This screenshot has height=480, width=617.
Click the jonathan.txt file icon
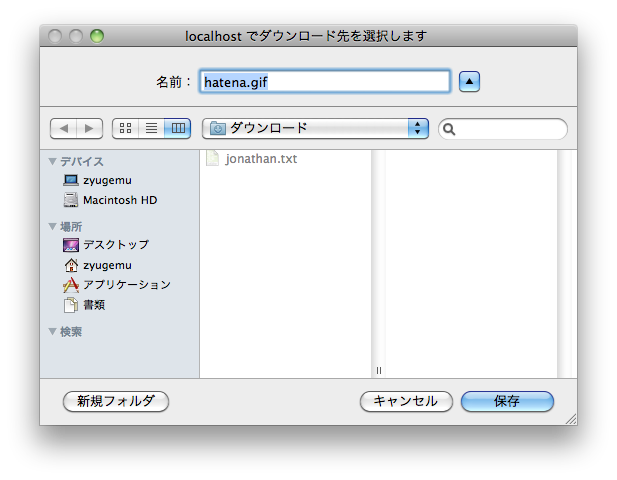(212, 159)
